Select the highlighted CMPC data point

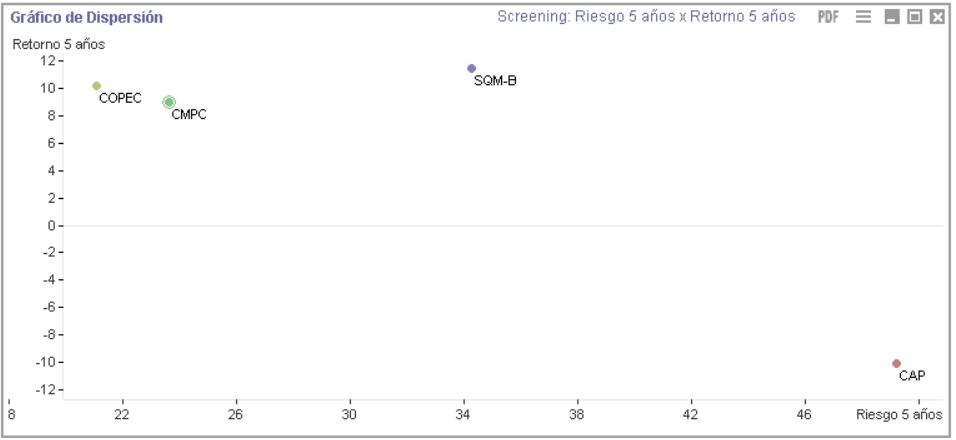[x=169, y=102]
